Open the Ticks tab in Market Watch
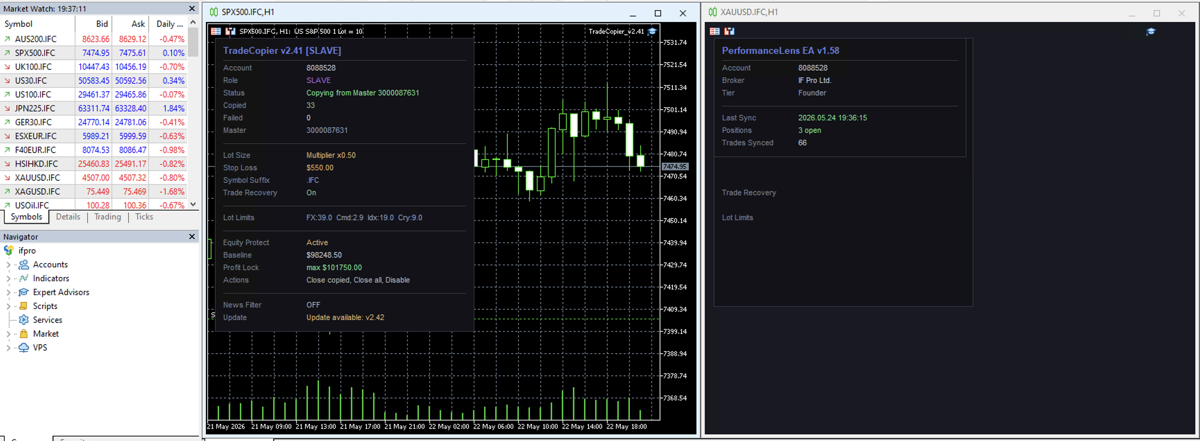This screenshot has width=1200, height=441. tap(144, 217)
